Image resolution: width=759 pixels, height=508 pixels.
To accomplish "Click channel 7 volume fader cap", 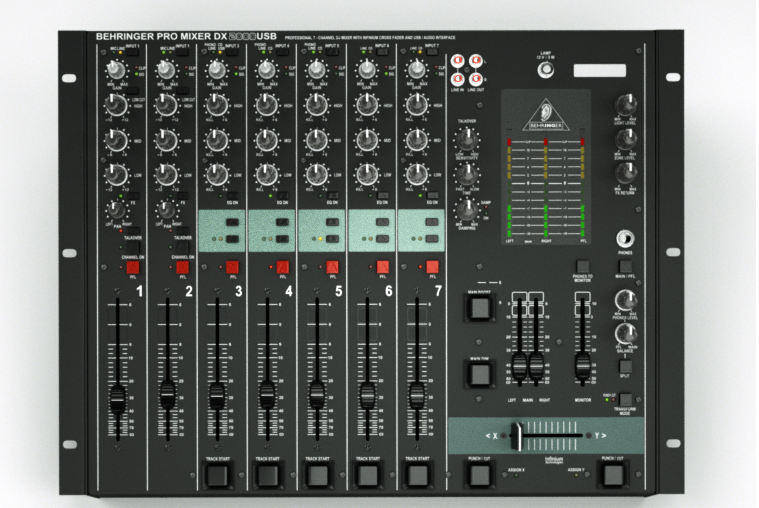I will [417, 395].
